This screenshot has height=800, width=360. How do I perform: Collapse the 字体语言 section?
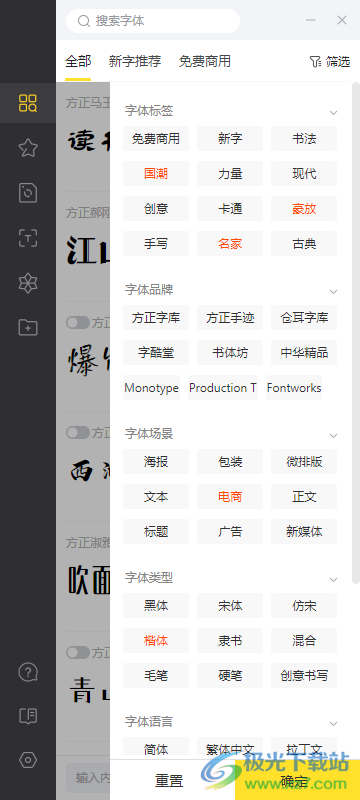point(333,723)
